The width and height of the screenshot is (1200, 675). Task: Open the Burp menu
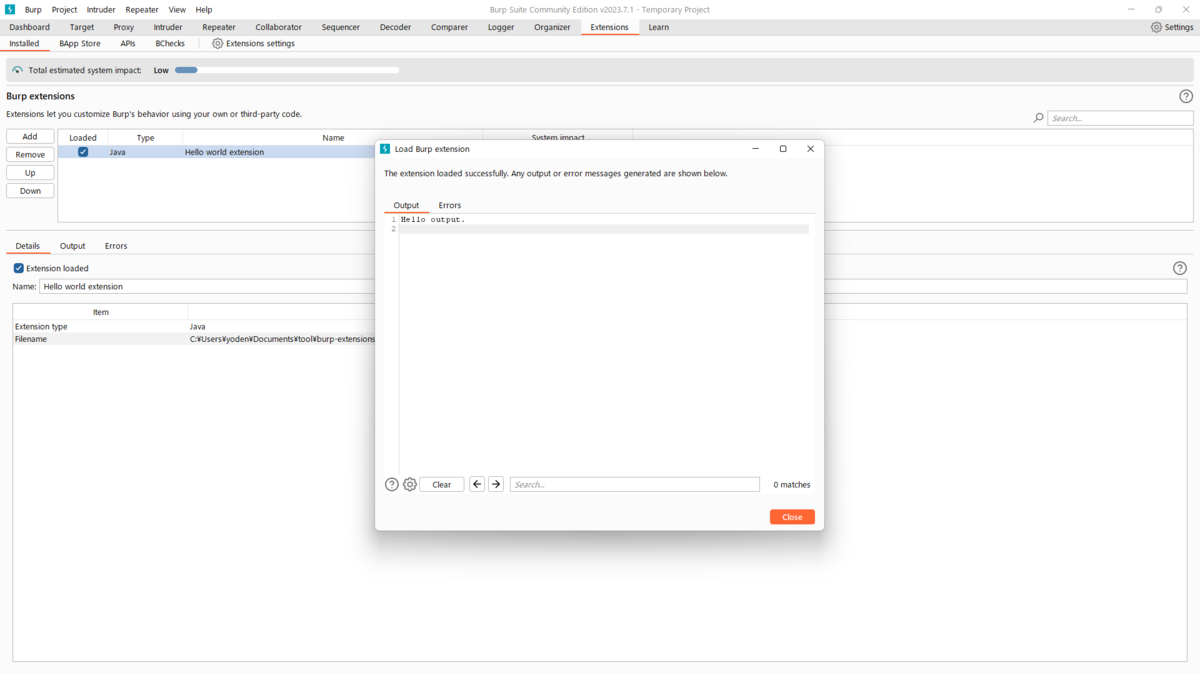click(33, 9)
